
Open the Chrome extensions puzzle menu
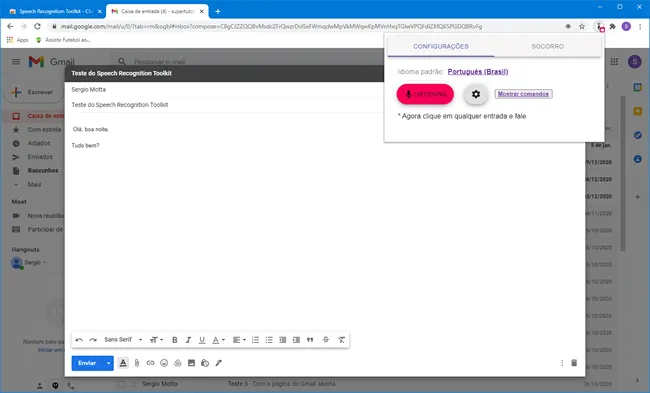click(x=613, y=27)
